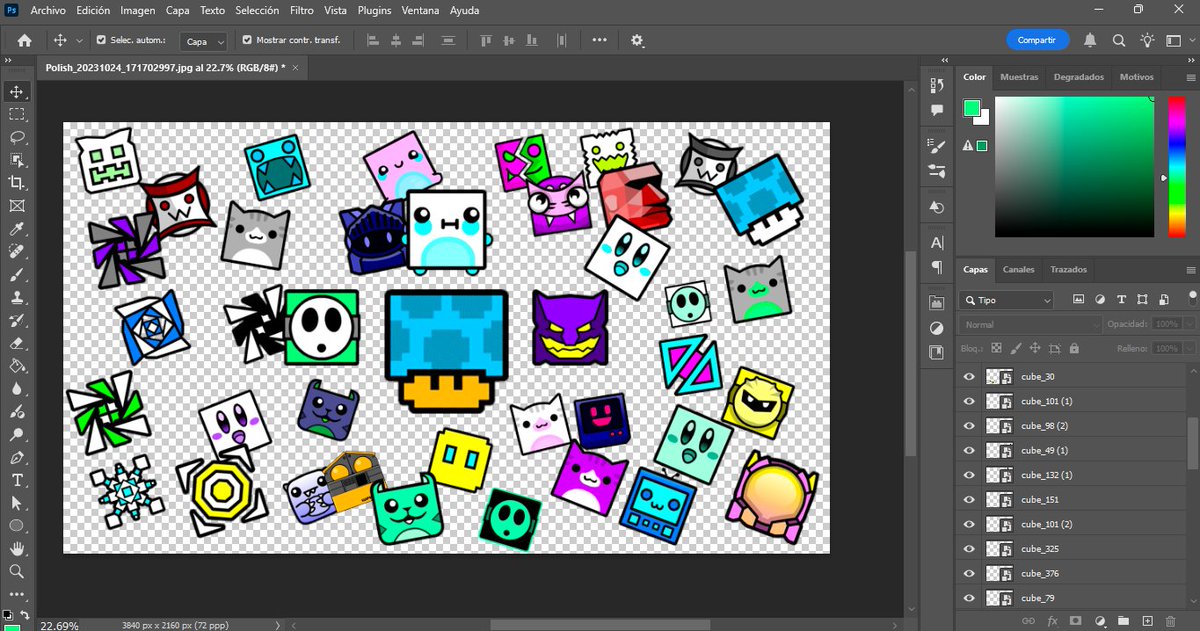
Task: Click the foreground green color swatch
Action: pyautogui.click(x=972, y=108)
